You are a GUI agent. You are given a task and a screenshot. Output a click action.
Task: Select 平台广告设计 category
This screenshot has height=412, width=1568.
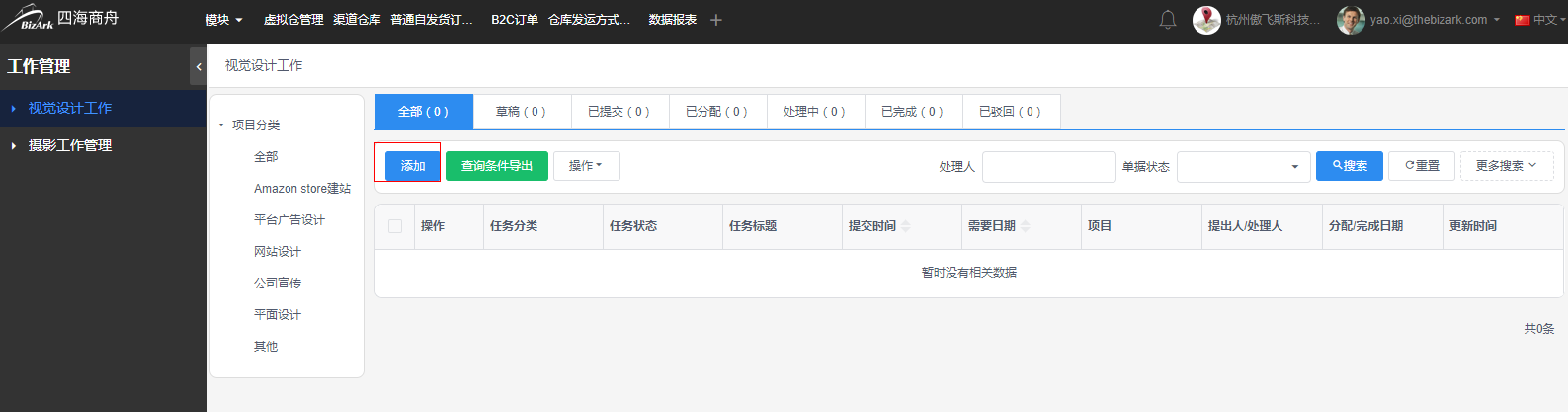point(289,220)
